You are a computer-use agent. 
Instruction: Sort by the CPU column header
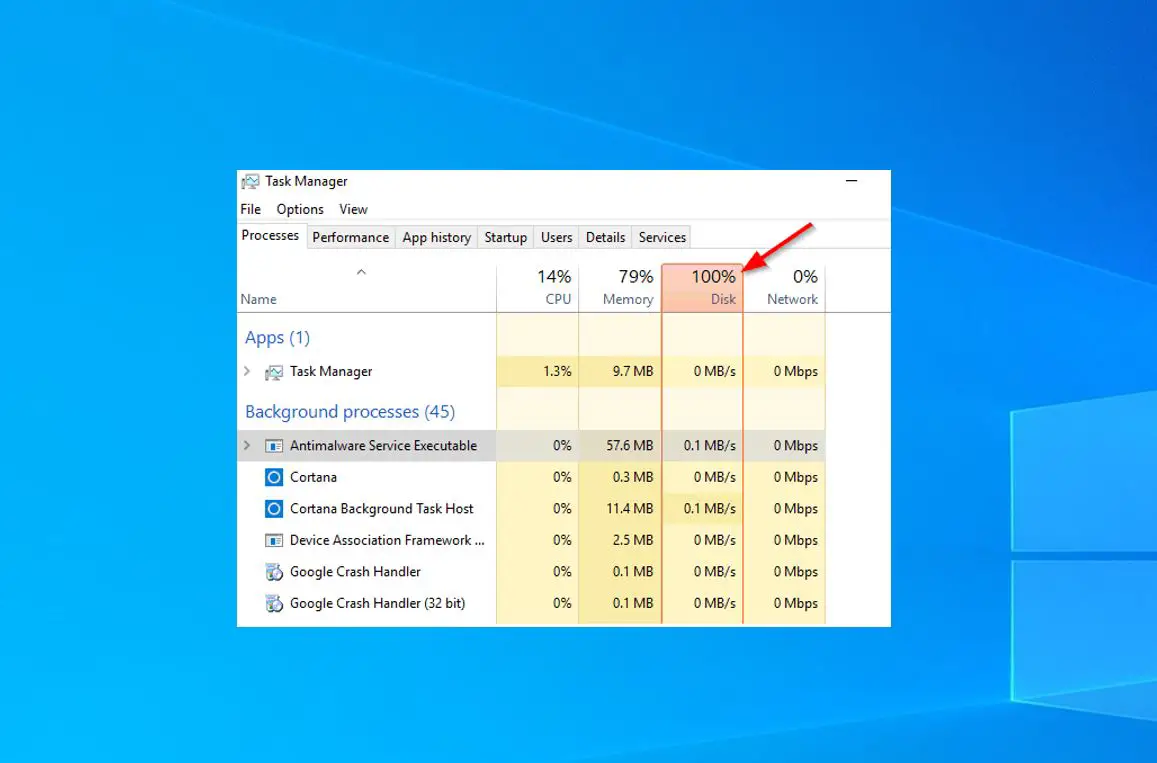[x=538, y=288]
